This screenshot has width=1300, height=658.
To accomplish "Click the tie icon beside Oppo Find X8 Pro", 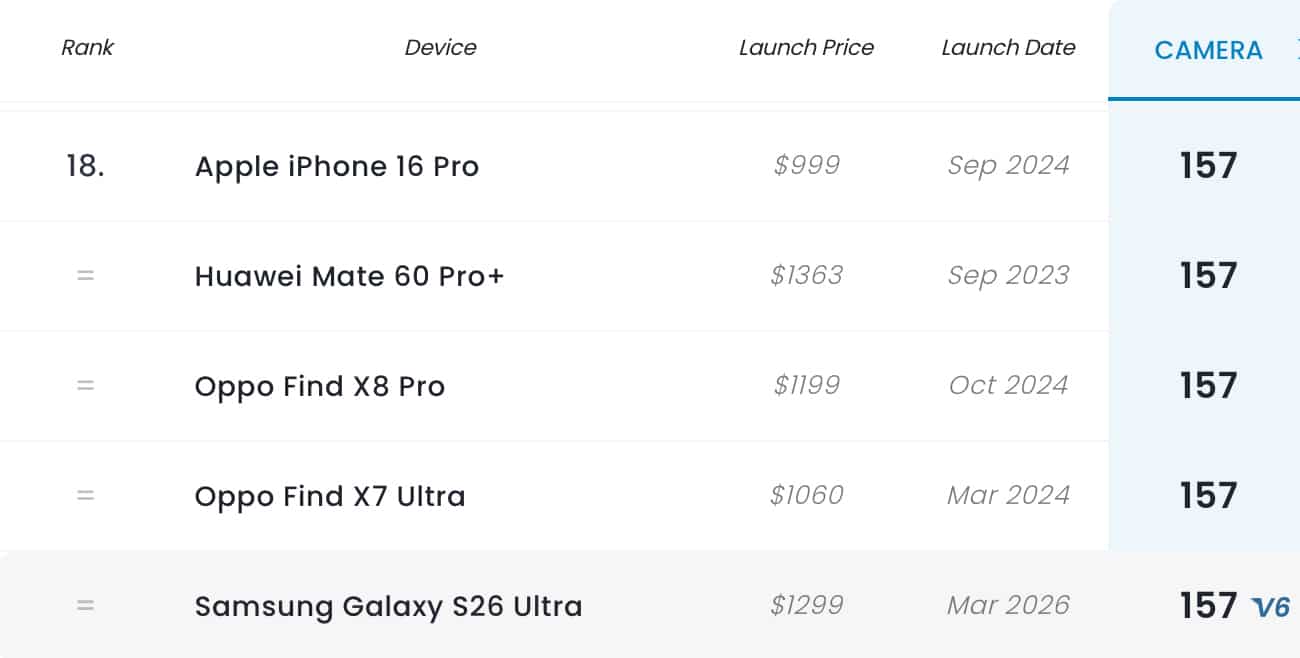I will [x=85, y=386].
